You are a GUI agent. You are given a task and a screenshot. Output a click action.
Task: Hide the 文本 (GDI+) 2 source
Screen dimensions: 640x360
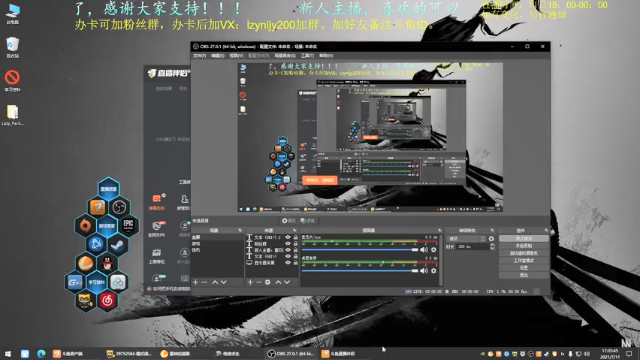pyautogui.click(x=288, y=237)
